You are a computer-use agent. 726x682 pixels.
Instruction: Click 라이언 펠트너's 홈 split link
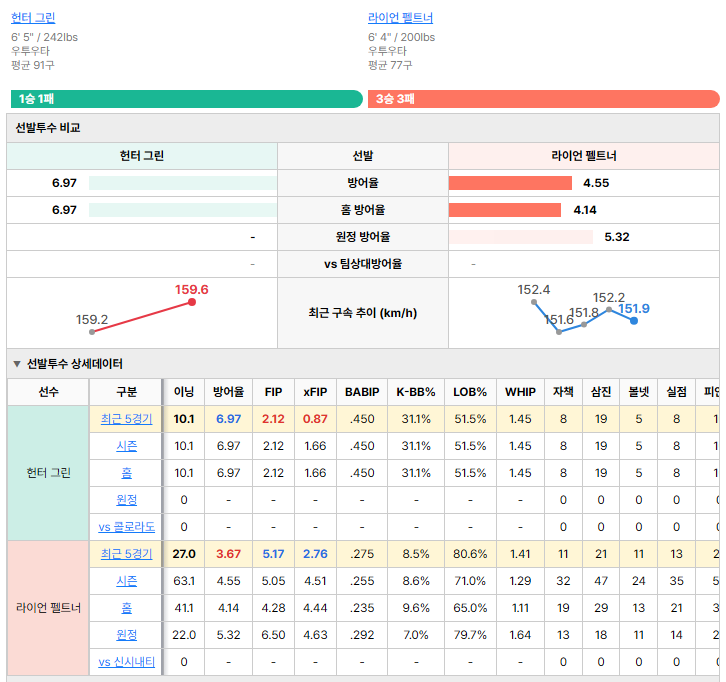[x=126, y=608]
